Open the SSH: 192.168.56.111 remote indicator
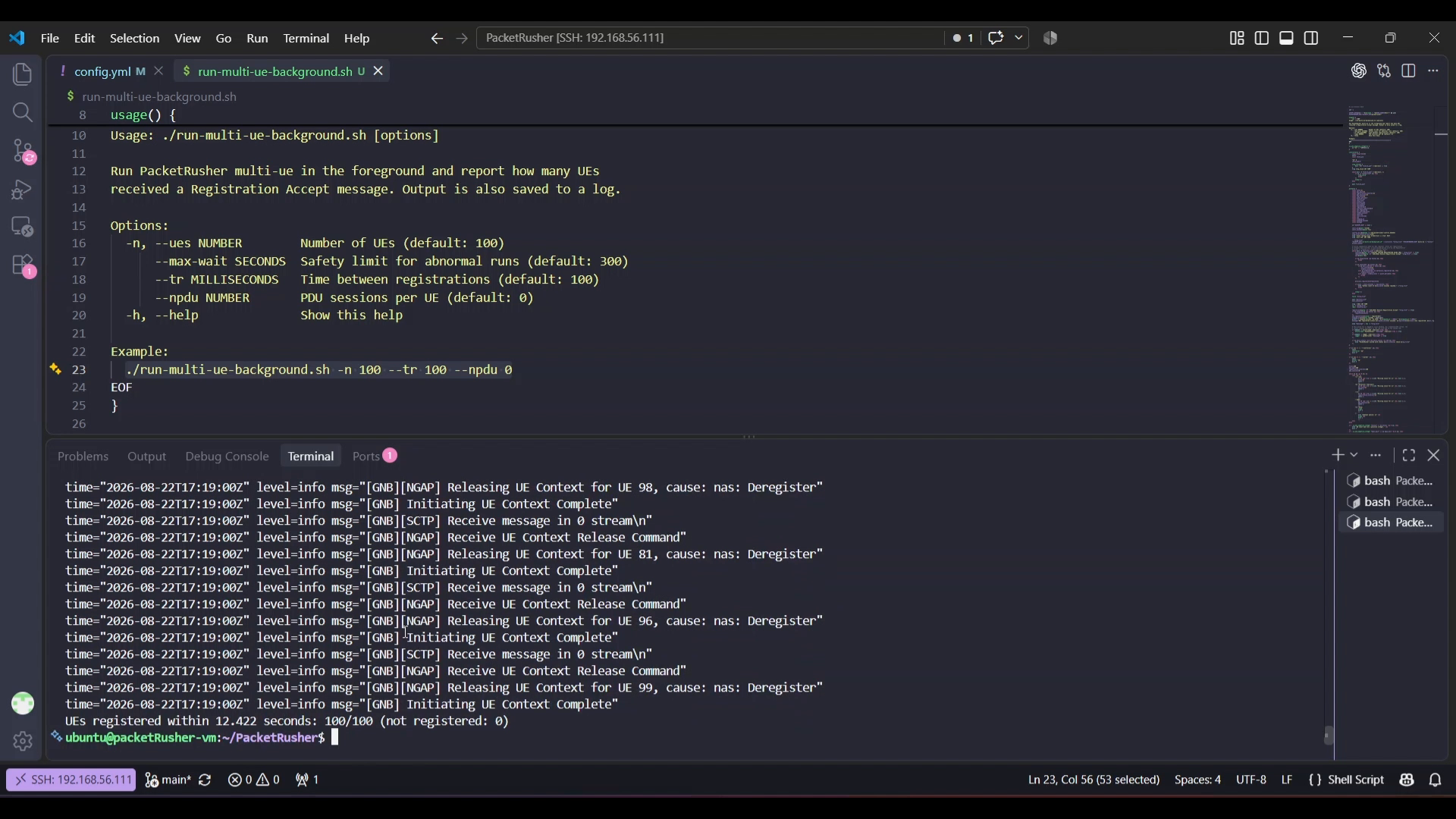 tap(71, 780)
